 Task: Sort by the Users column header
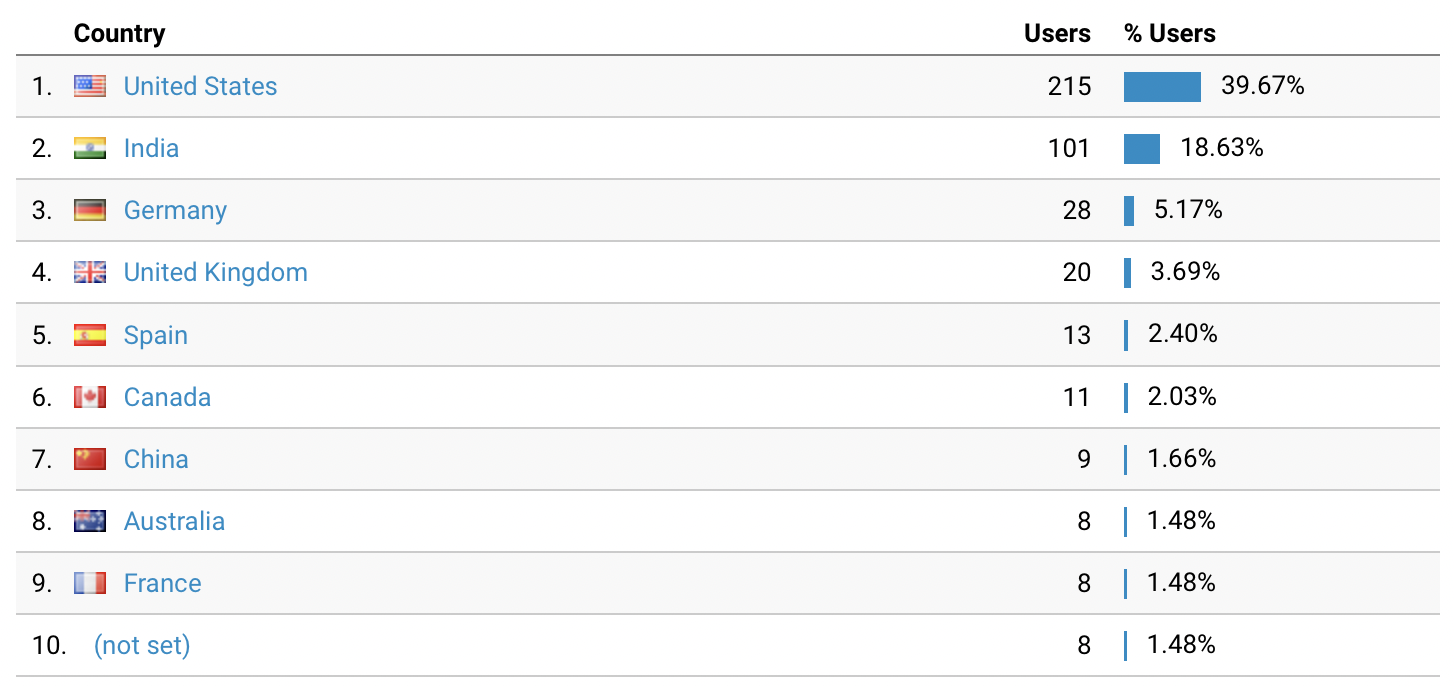click(x=1057, y=33)
